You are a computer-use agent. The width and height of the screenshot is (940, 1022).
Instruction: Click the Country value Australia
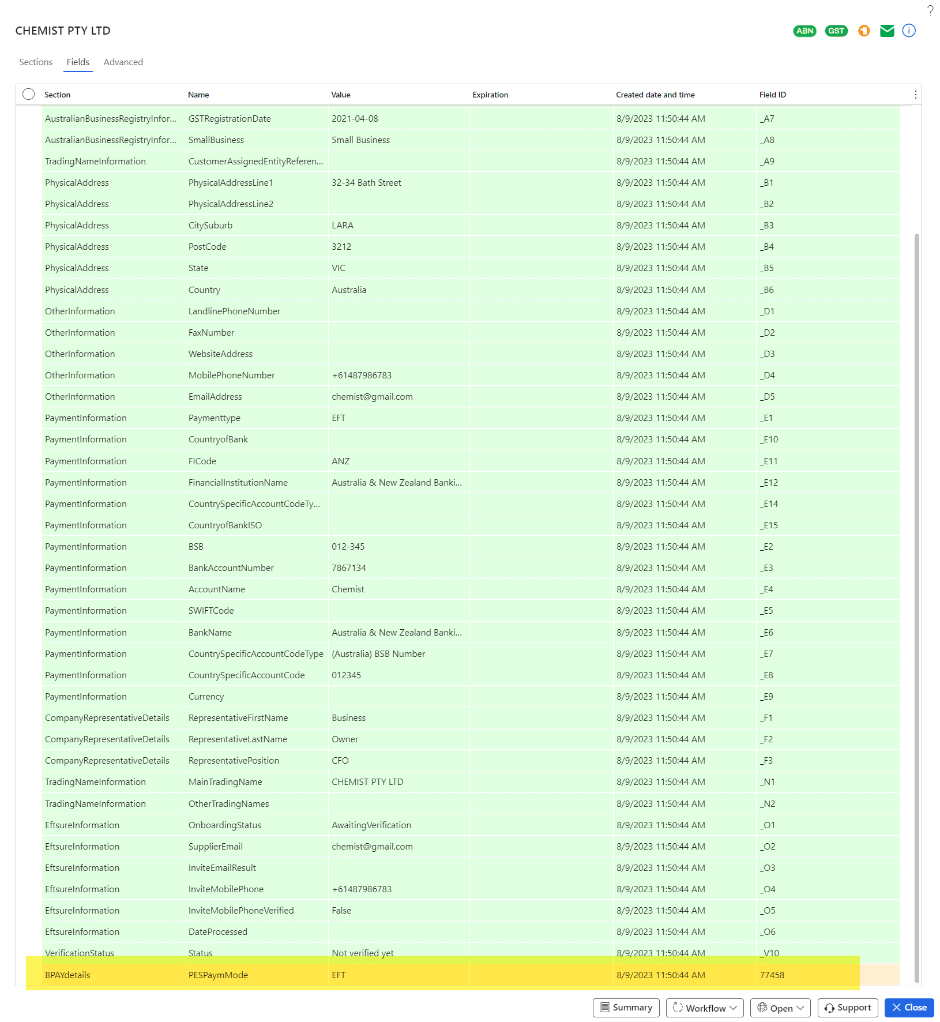tap(349, 290)
